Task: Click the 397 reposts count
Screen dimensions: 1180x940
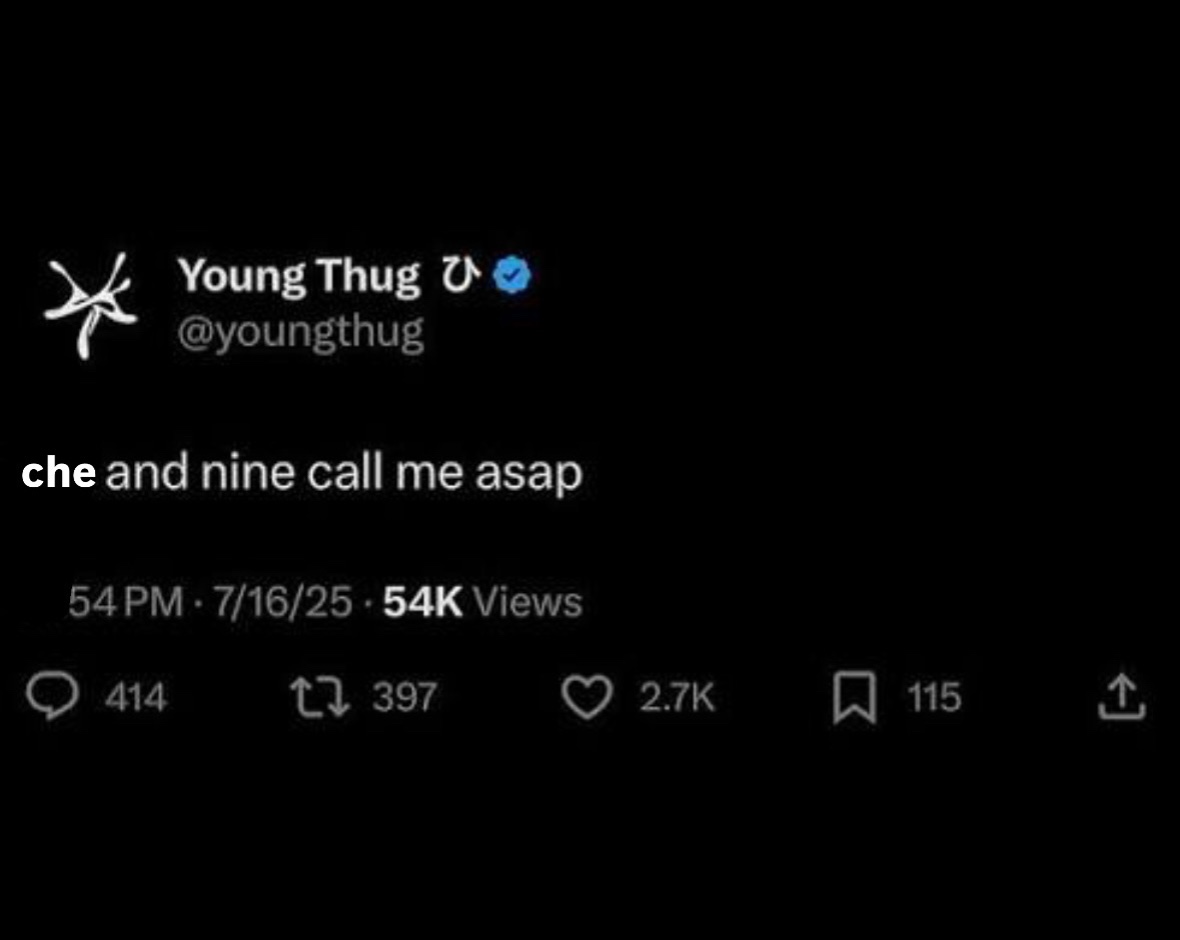Action: click(x=404, y=697)
